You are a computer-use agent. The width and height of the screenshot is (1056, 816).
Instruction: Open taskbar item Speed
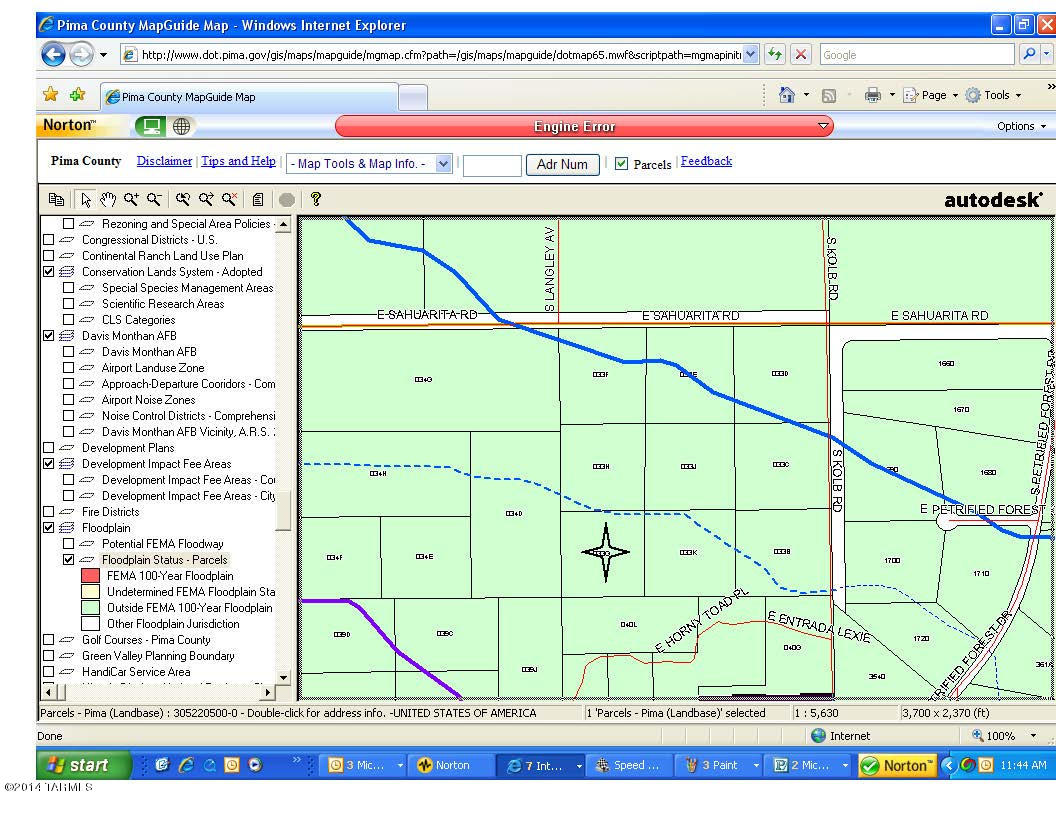pyautogui.click(x=629, y=766)
